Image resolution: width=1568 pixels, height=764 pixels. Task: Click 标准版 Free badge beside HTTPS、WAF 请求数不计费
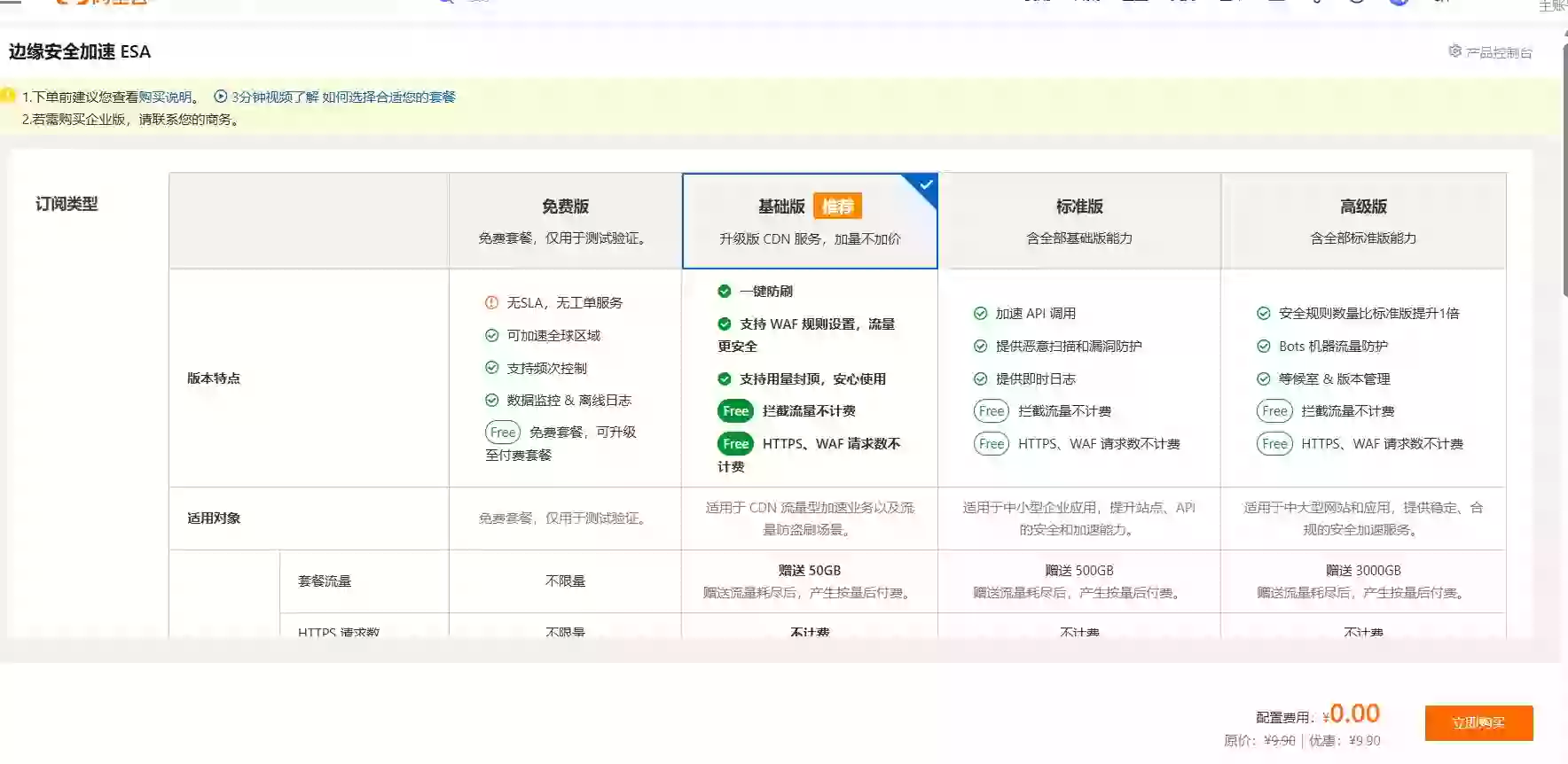pyautogui.click(x=992, y=444)
